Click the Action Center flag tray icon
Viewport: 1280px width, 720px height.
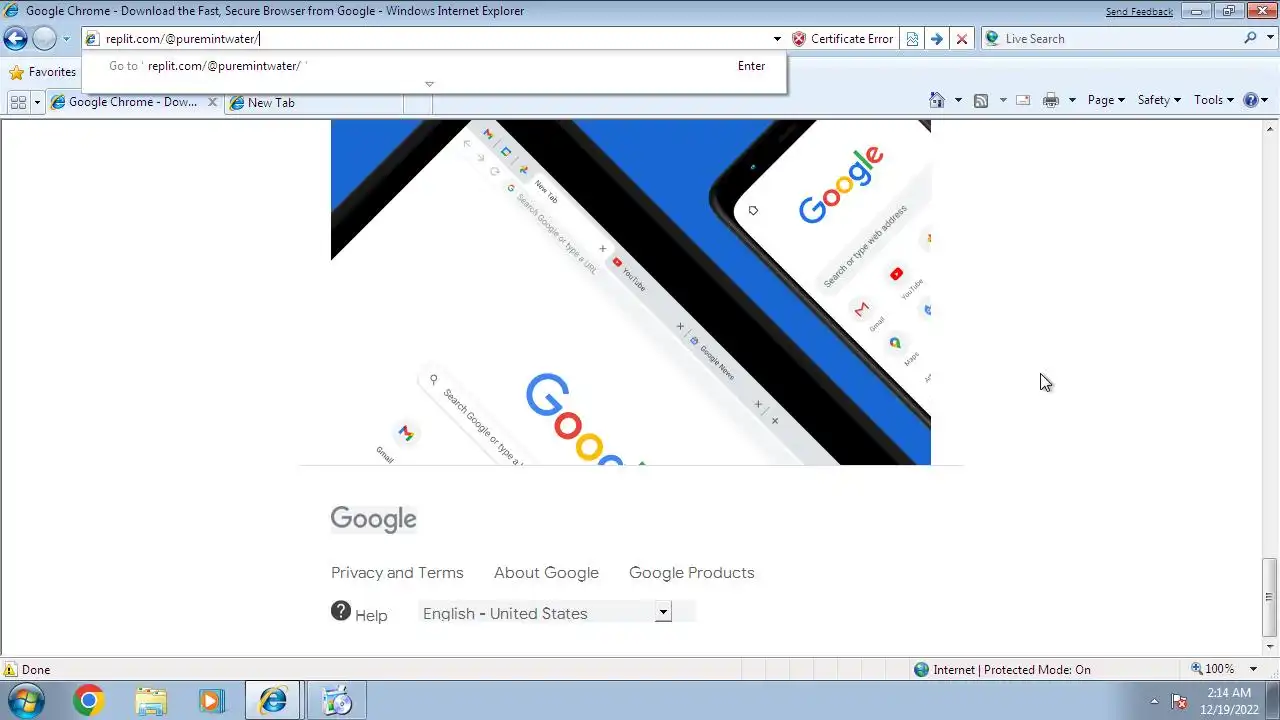tap(1179, 701)
